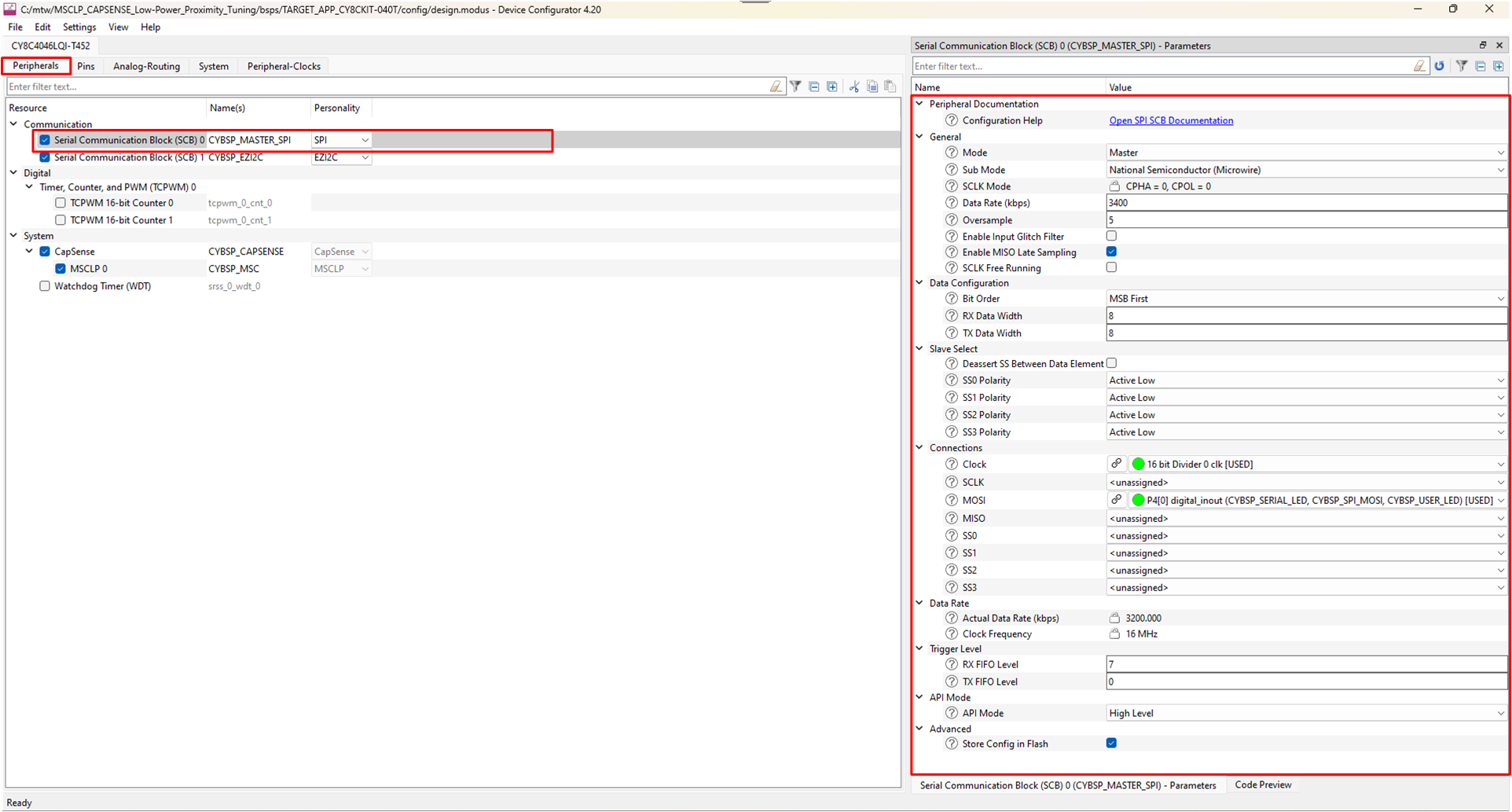Click the link icon beside the Clock connection
This screenshot has height=812, width=1512.
[1117, 464]
